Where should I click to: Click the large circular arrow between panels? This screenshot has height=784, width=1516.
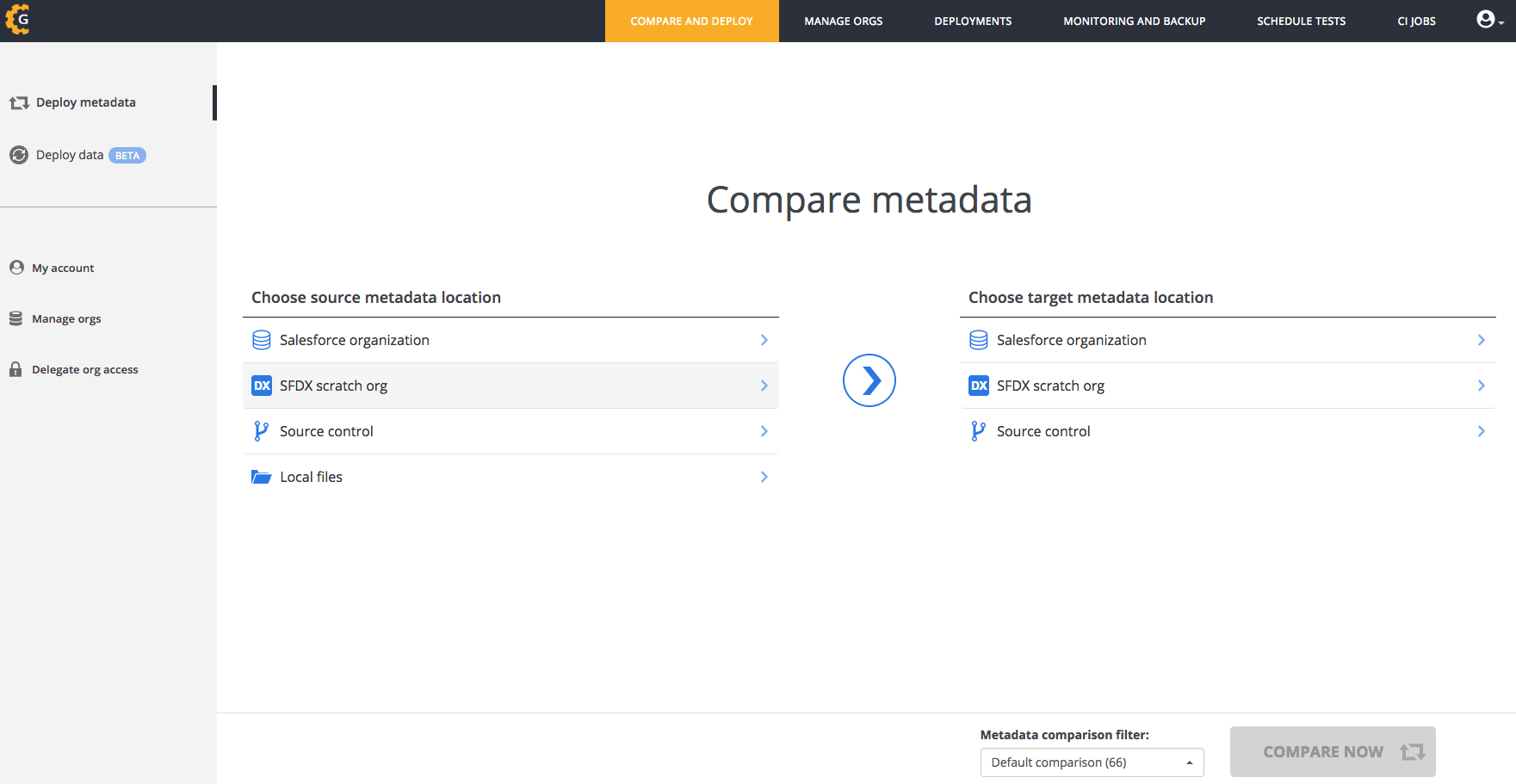tap(869, 380)
